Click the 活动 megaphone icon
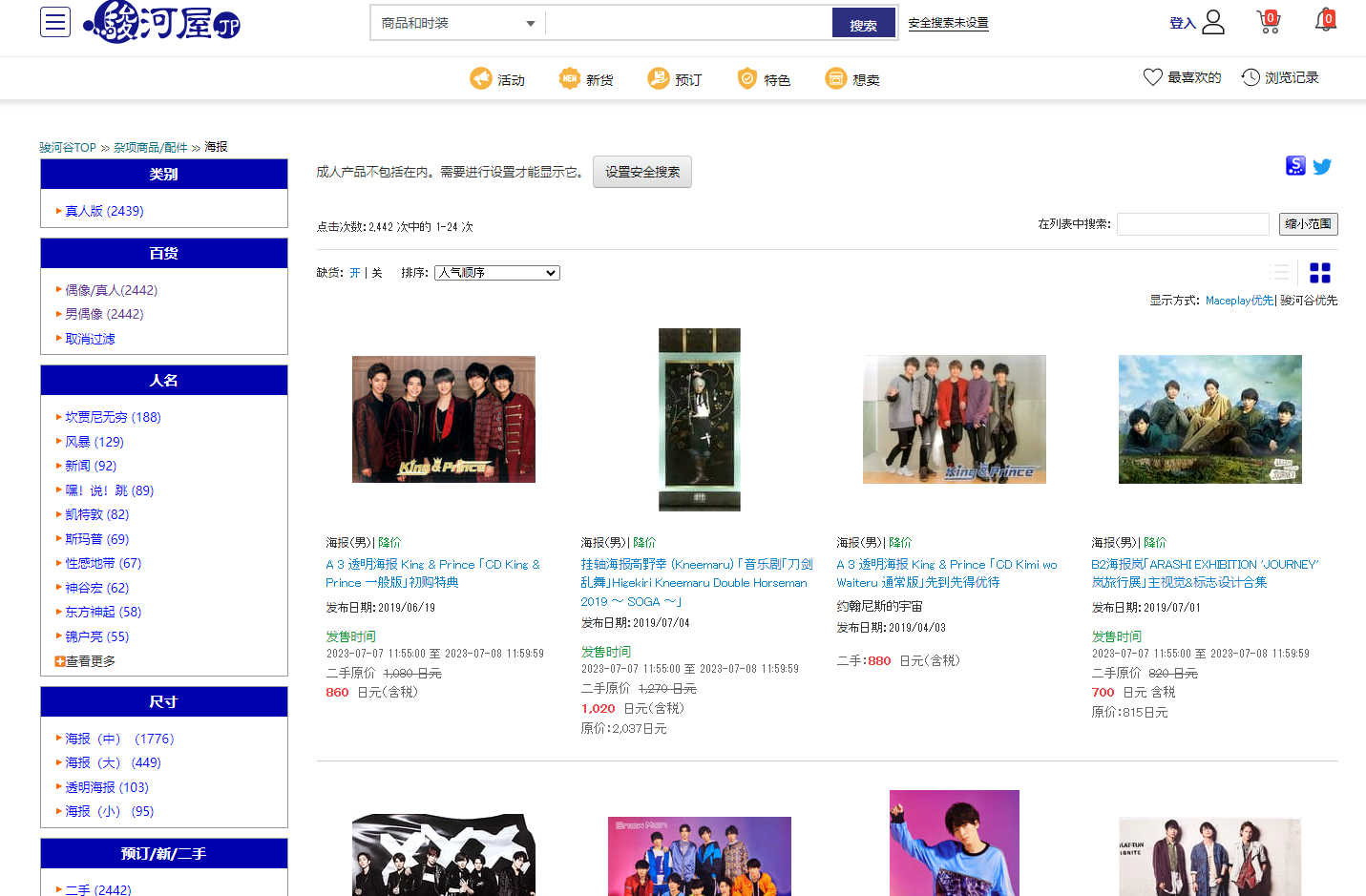This screenshot has width=1366, height=896. coord(481,78)
